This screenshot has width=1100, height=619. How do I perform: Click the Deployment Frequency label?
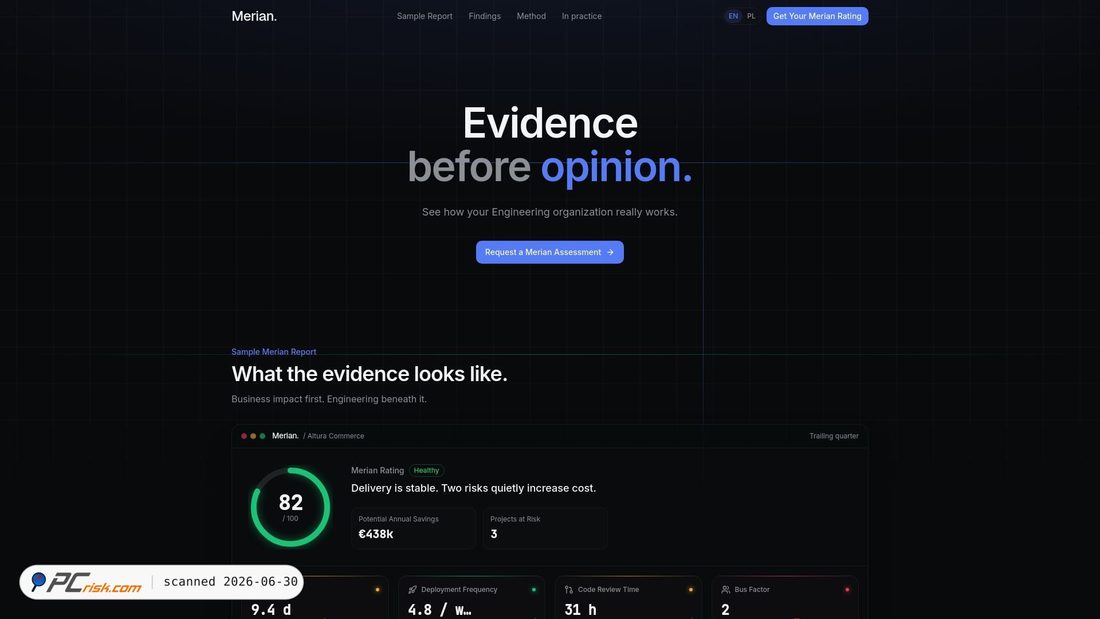460,590
